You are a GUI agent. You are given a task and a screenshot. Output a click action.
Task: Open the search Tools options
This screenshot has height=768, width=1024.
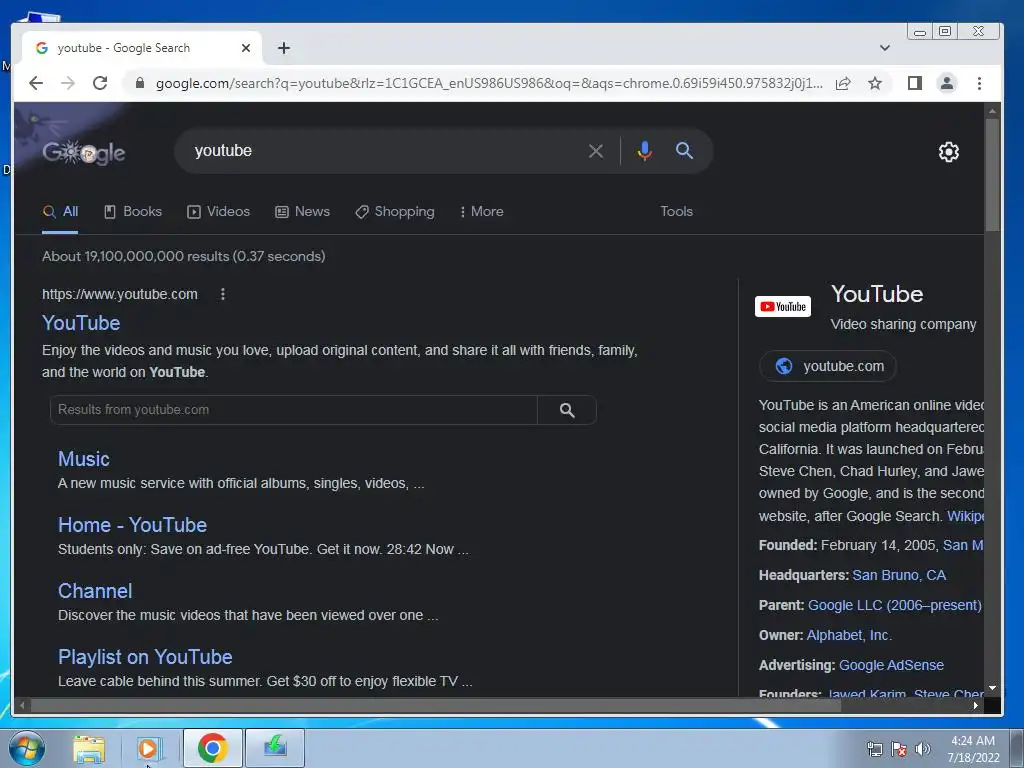coord(676,212)
